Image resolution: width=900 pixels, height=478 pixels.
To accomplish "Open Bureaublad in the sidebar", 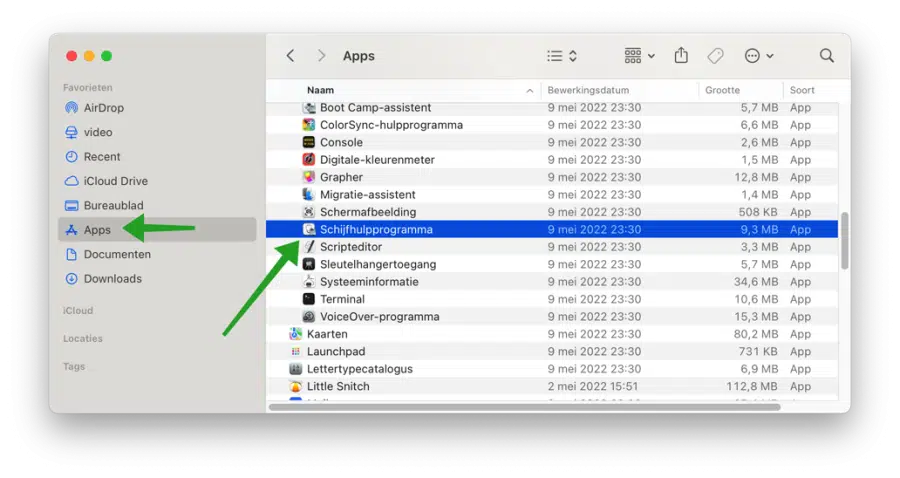I will tap(157, 205).
